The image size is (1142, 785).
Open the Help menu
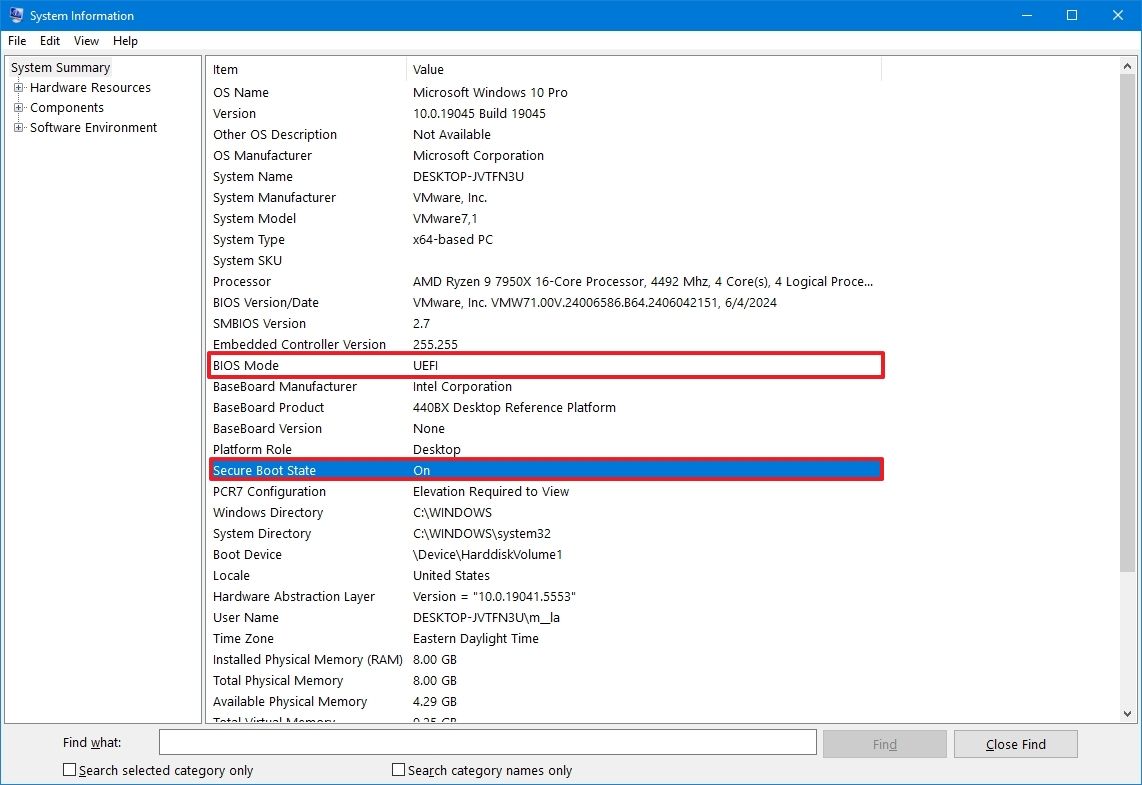[125, 41]
